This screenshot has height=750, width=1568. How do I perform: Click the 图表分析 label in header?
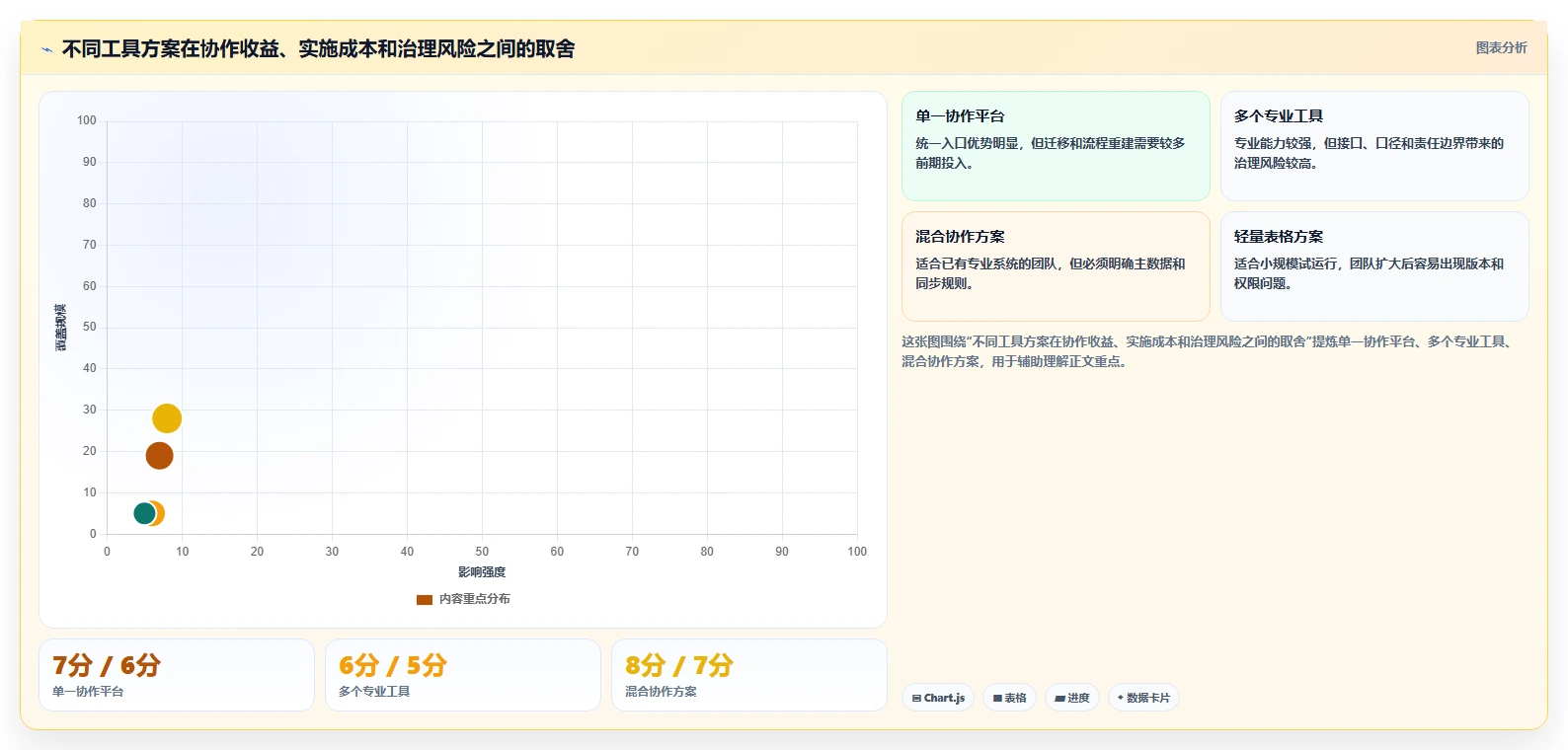(x=1501, y=47)
